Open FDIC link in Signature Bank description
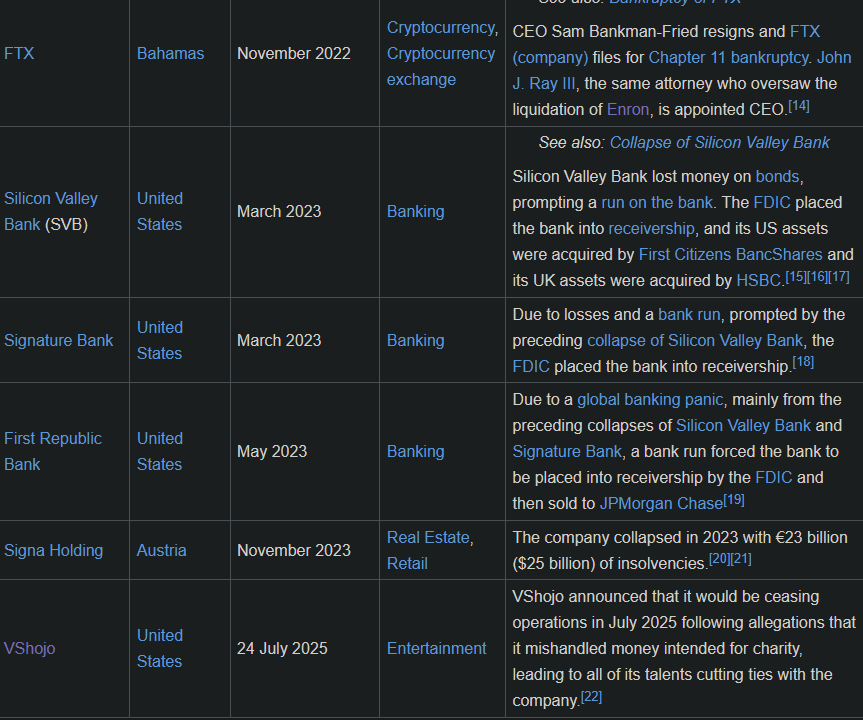 click(x=531, y=367)
